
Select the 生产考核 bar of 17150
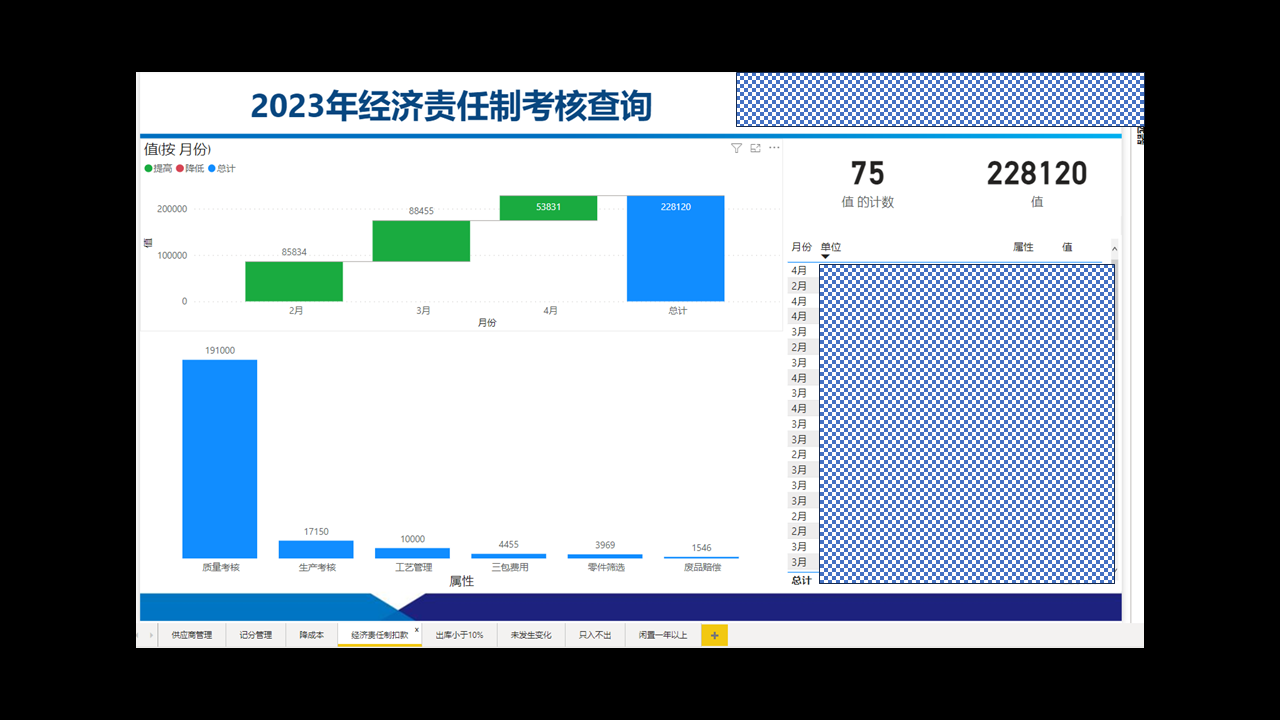click(316, 549)
